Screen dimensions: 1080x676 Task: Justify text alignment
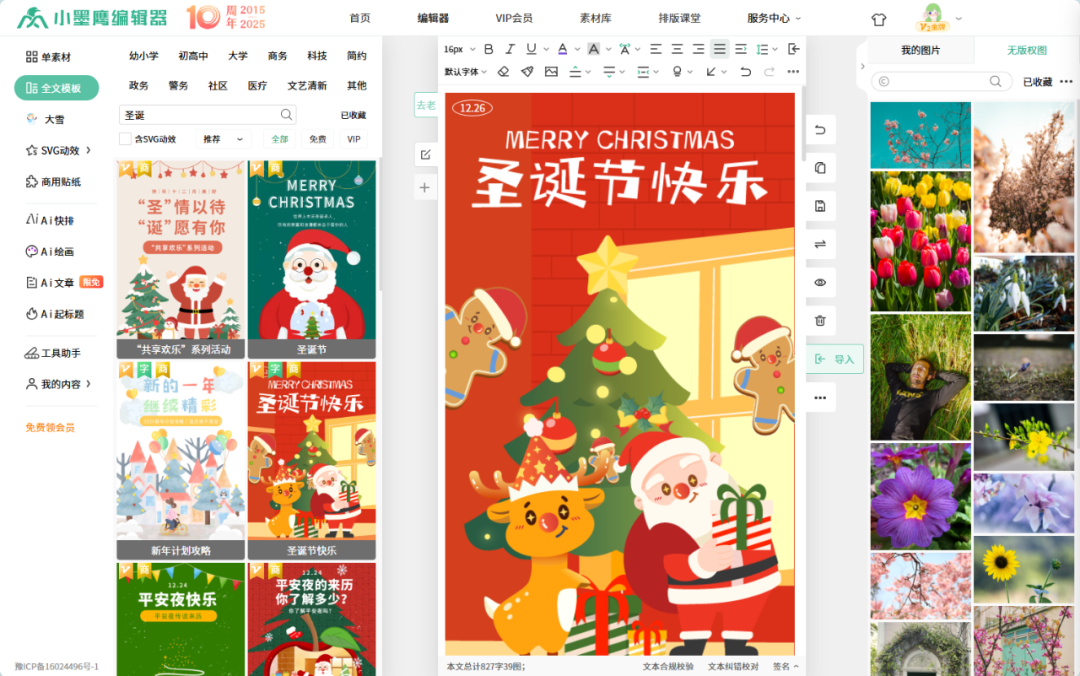(719, 49)
